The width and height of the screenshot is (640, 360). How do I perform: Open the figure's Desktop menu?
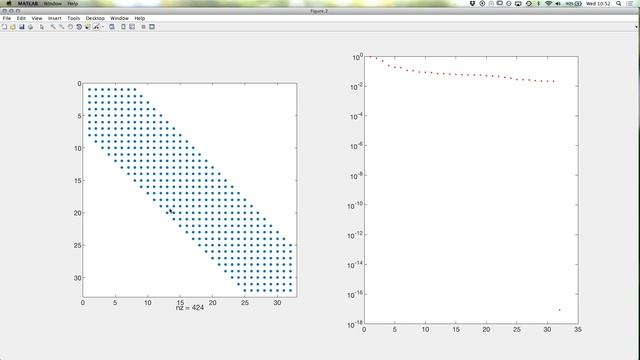point(95,18)
